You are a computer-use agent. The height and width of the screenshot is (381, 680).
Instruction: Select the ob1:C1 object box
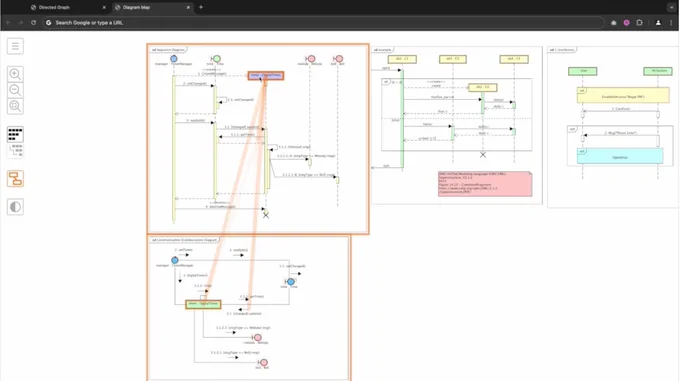pos(402,59)
